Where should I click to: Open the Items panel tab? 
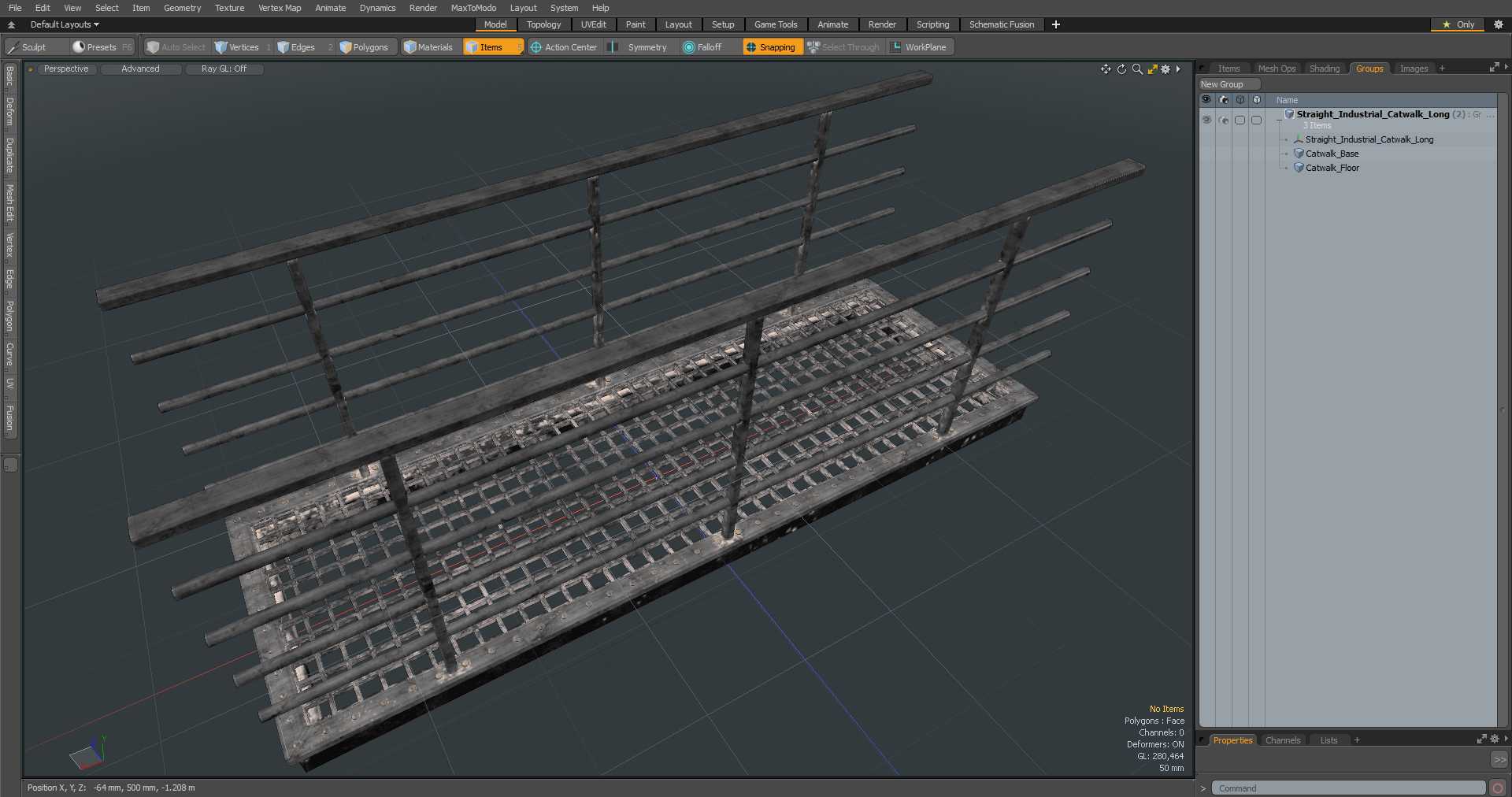pos(1228,69)
